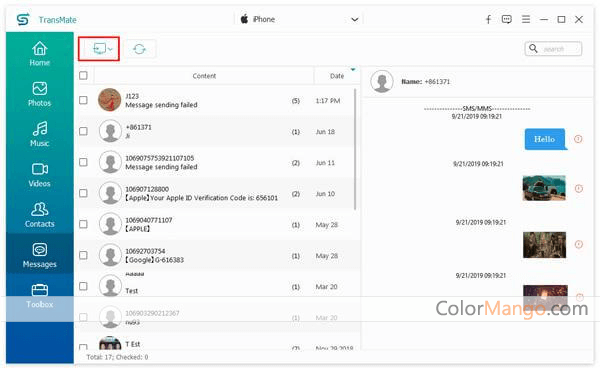The width and height of the screenshot is (600, 370).
Task: Open the Test conversation row
Action: click(217, 286)
